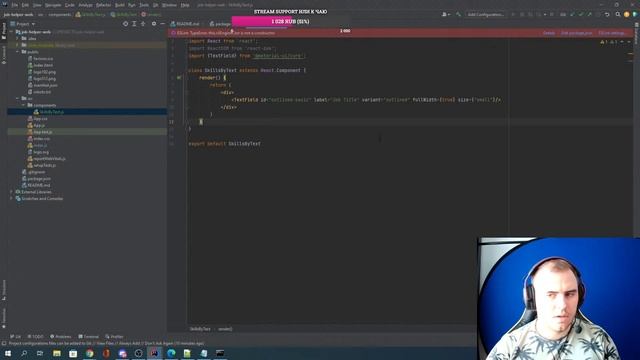Collapse the job-helper-web root folder
This screenshot has height=360, width=640.
(x=11, y=32)
